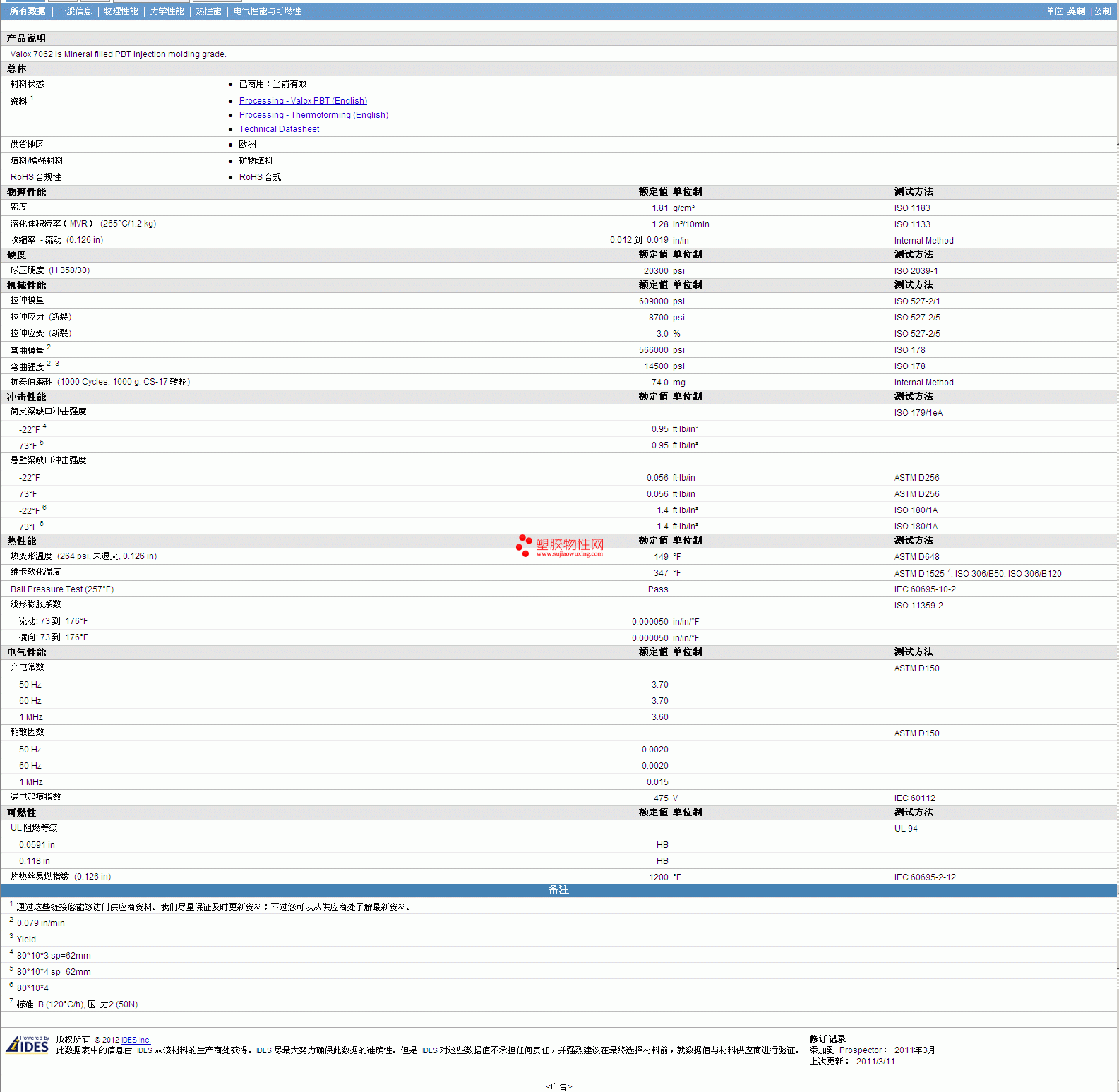Click the 热变形温度 value 149
The image size is (1119, 1092).
(x=662, y=557)
